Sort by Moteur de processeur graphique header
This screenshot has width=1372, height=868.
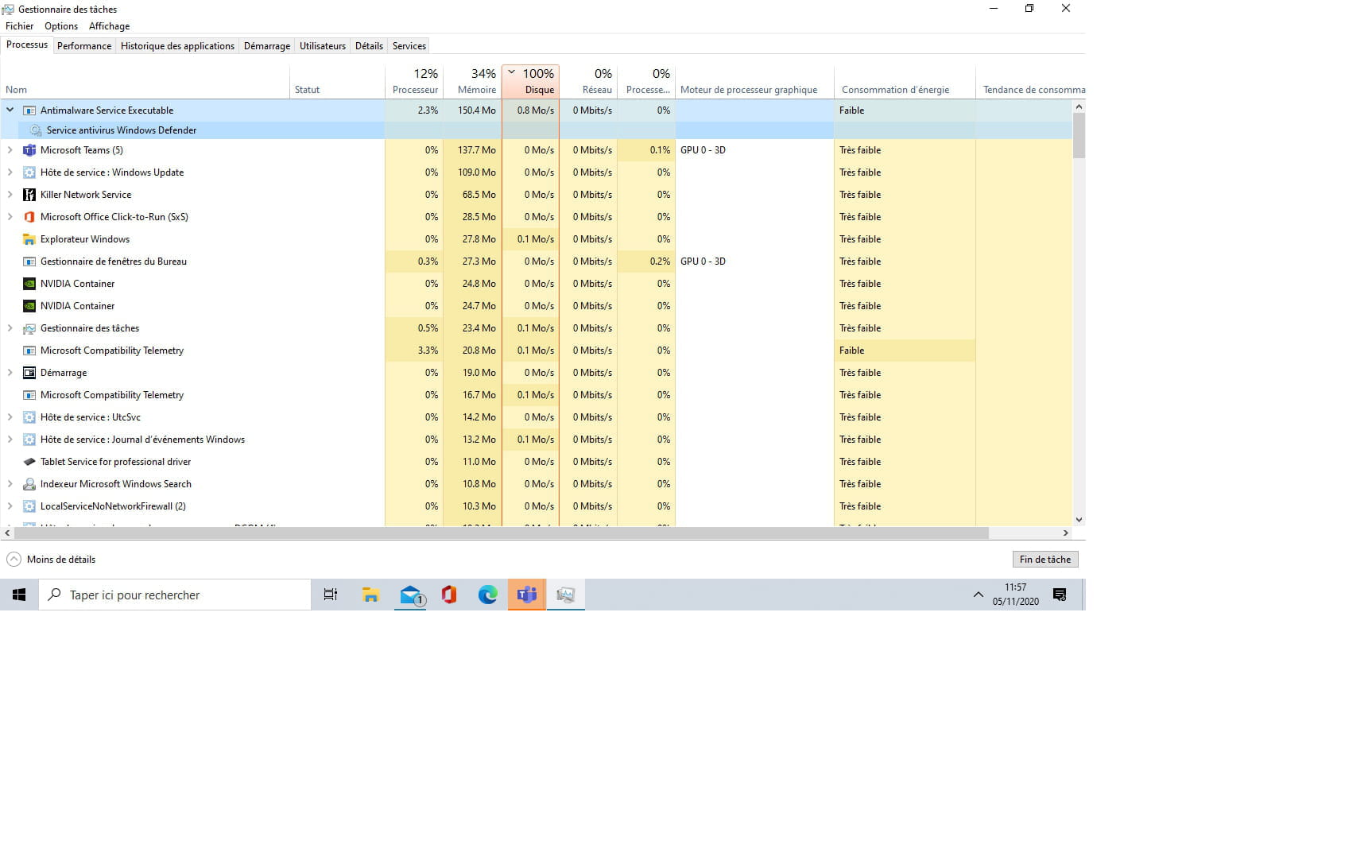(x=754, y=82)
